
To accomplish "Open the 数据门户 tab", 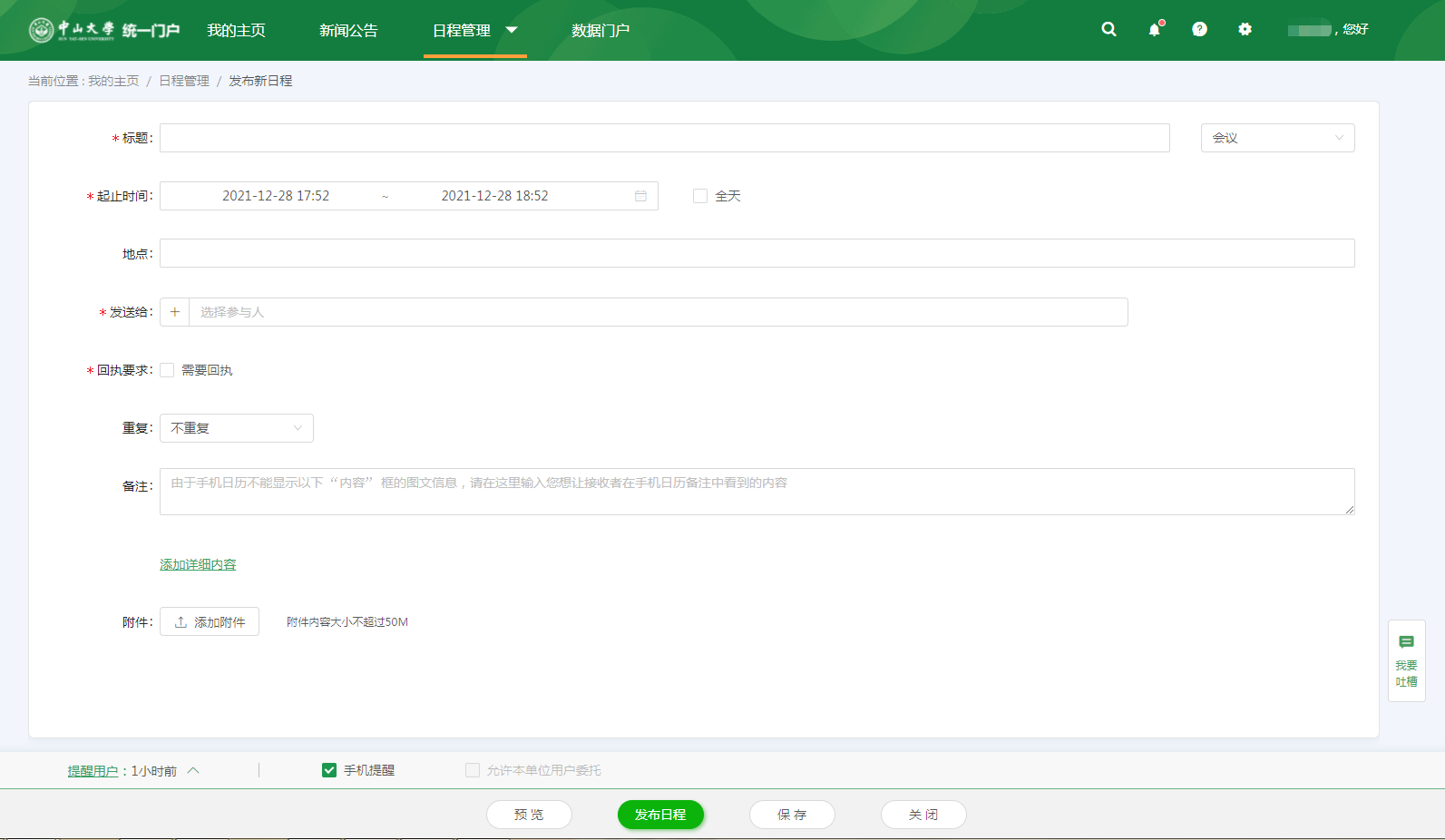I will click(600, 30).
